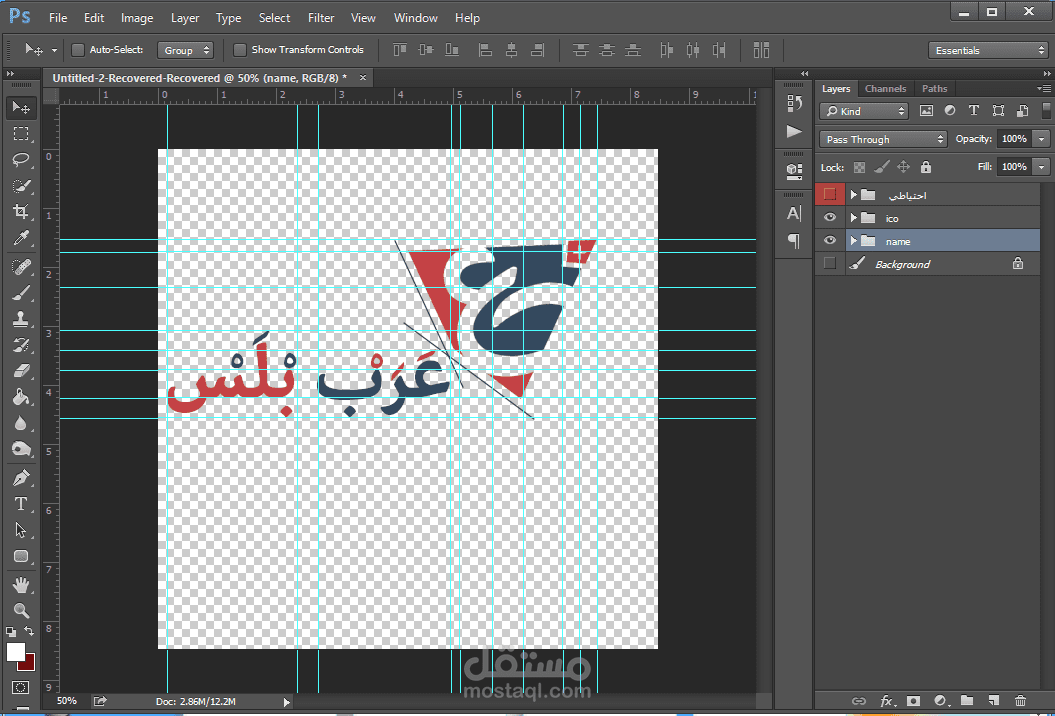The image size is (1055, 716).
Task: Toggle Lock transparent pixels
Action: 859,167
